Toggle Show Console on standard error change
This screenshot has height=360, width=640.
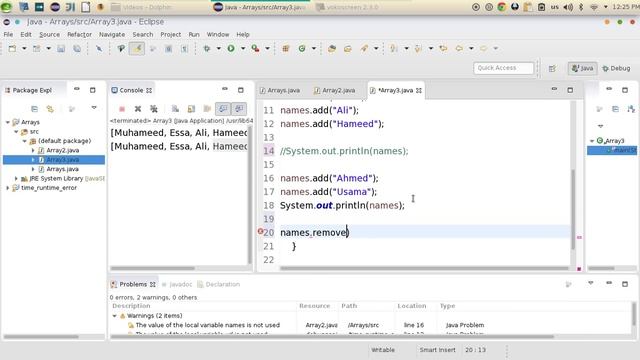pos(239,109)
